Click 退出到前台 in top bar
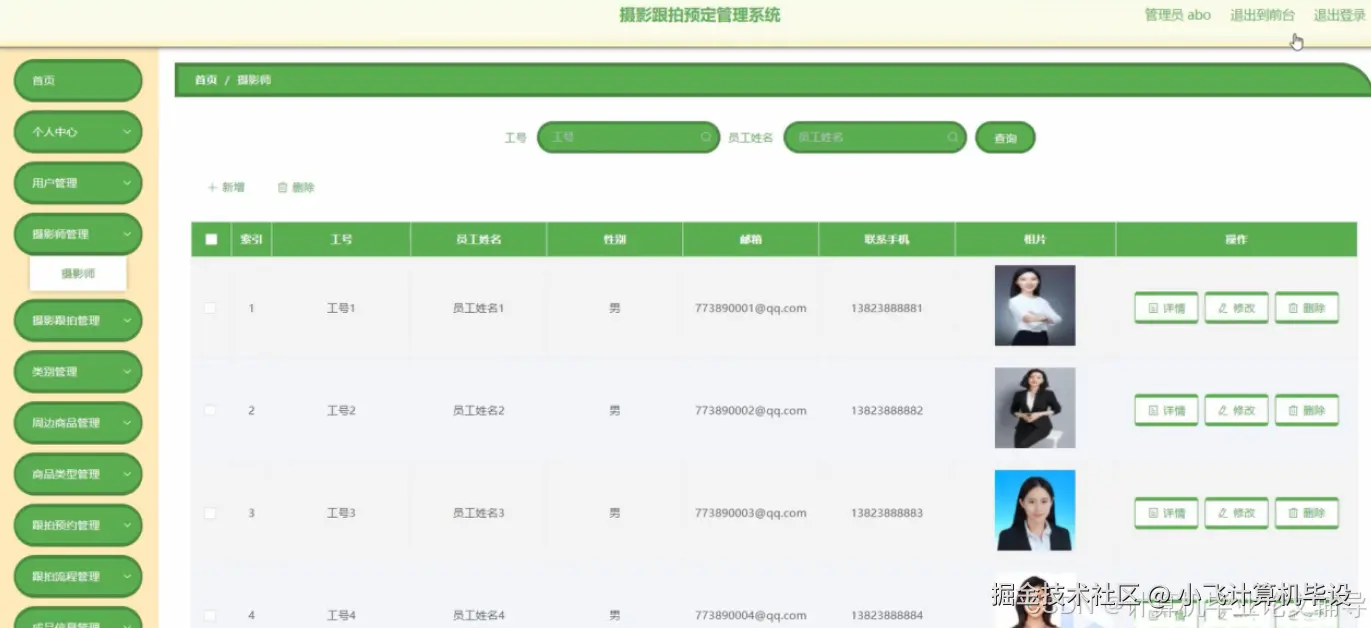The image size is (1371, 628). (1262, 15)
